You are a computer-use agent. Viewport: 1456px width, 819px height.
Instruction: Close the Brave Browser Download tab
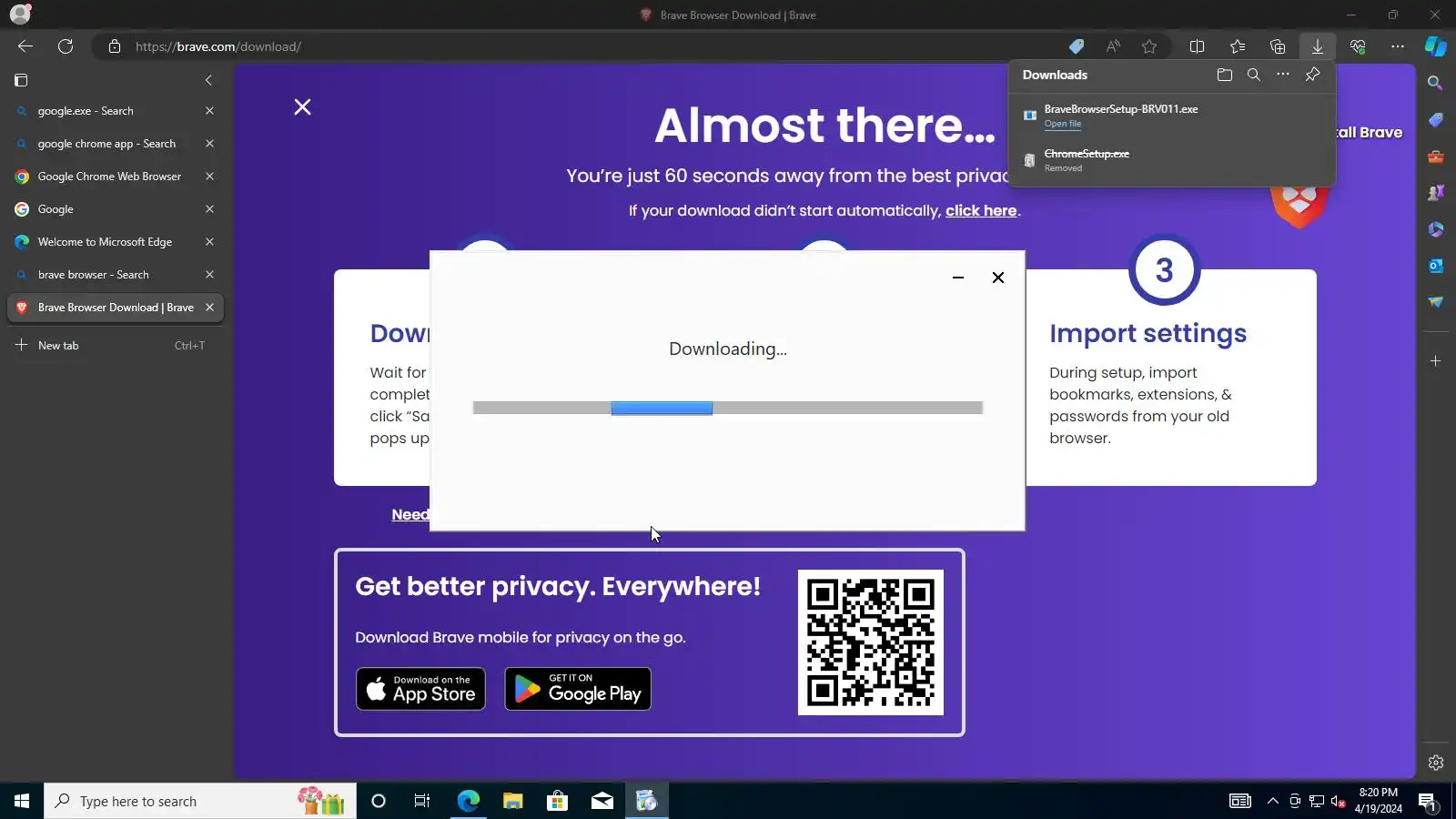click(209, 308)
